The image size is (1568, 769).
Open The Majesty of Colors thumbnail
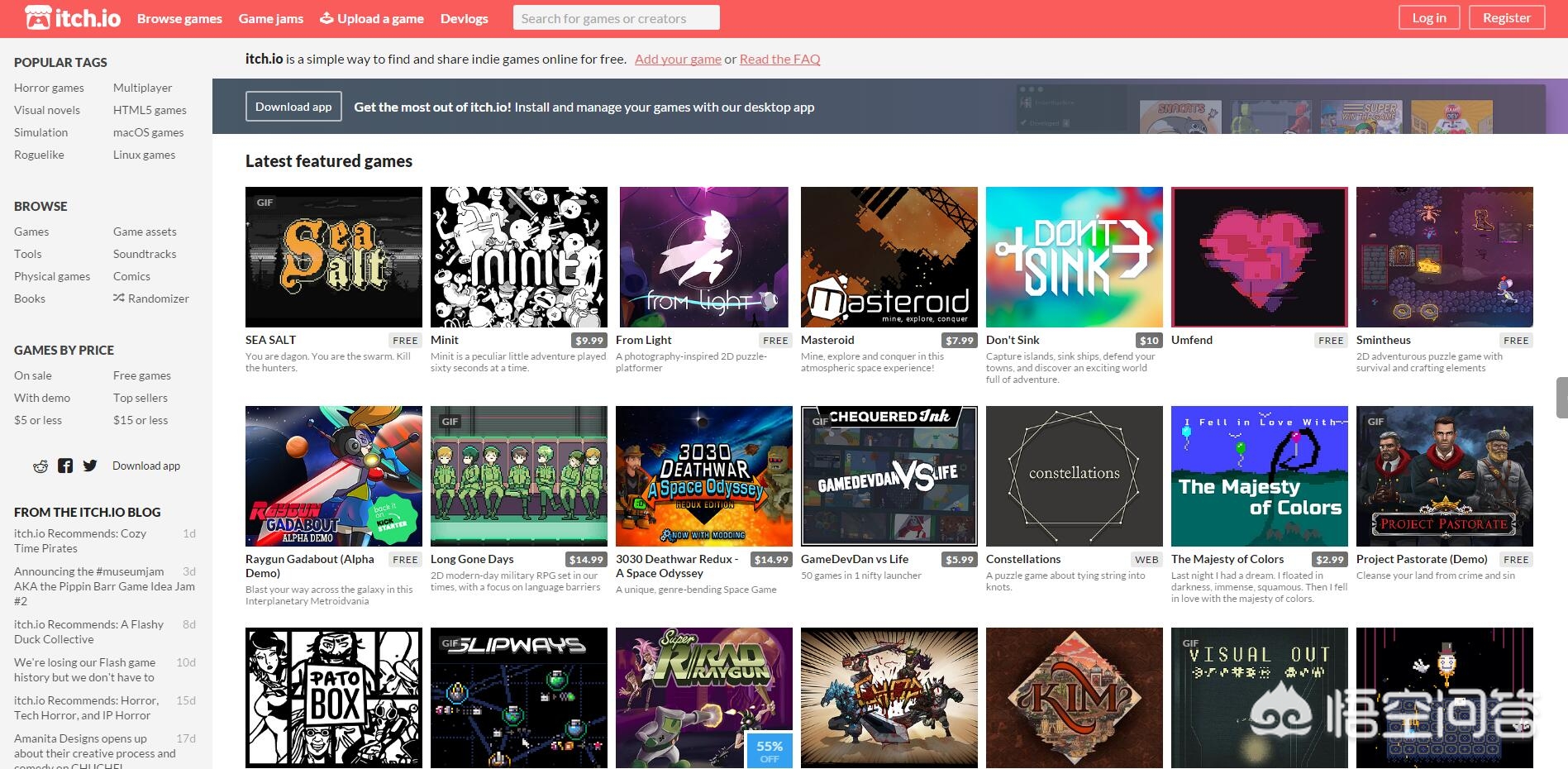pyautogui.click(x=1260, y=476)
